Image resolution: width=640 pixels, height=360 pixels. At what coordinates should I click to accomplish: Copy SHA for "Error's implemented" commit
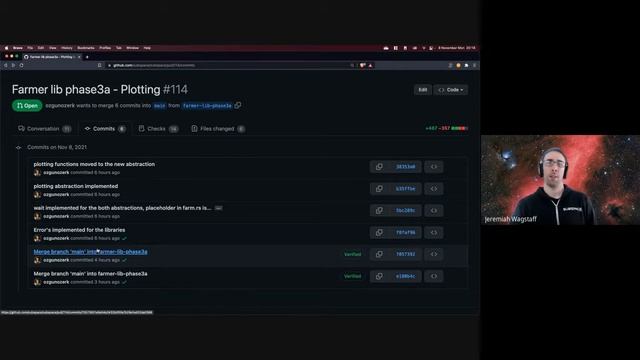(379, 232)
